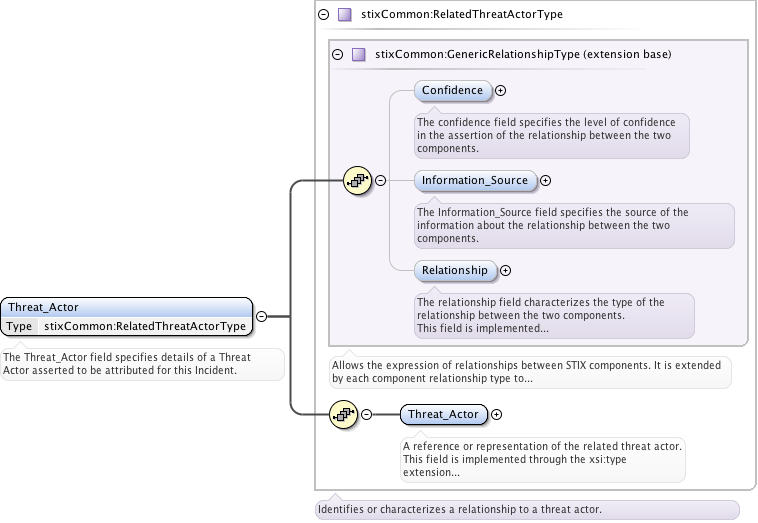The image size is (758, 523).
Task: Select the child Threat_Actor element box
Action: point(443,414)
